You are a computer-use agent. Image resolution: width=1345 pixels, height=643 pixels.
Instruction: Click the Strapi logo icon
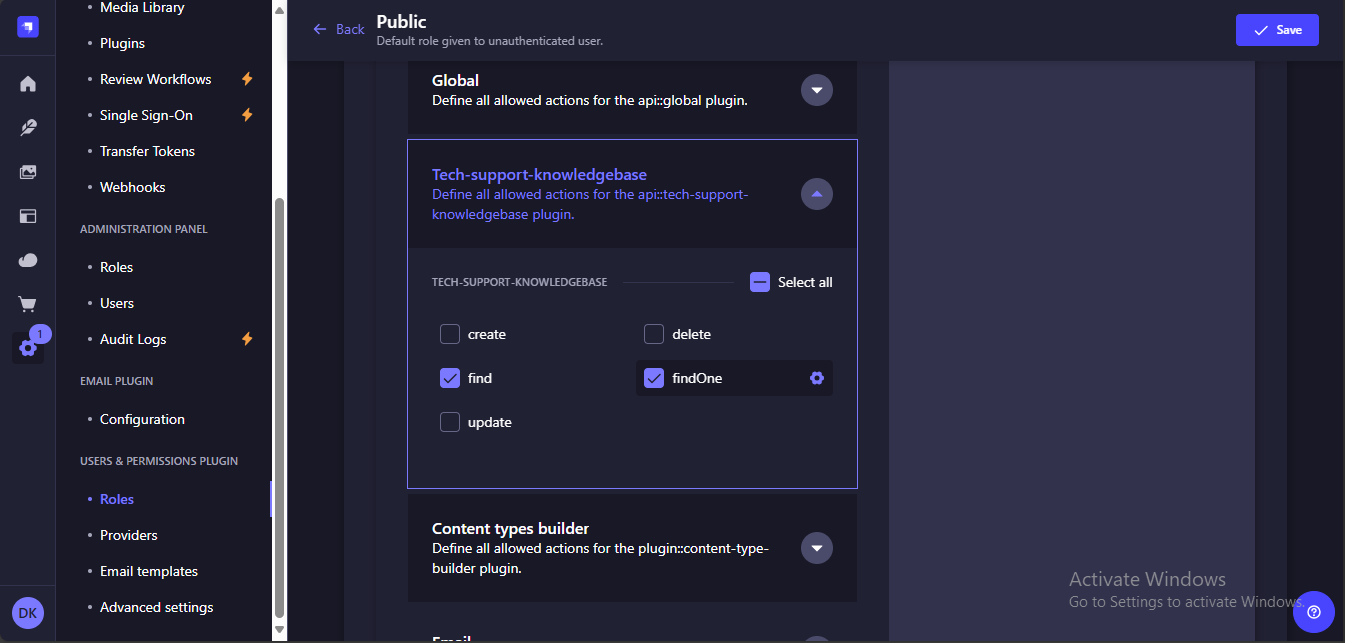coord(28,28)
